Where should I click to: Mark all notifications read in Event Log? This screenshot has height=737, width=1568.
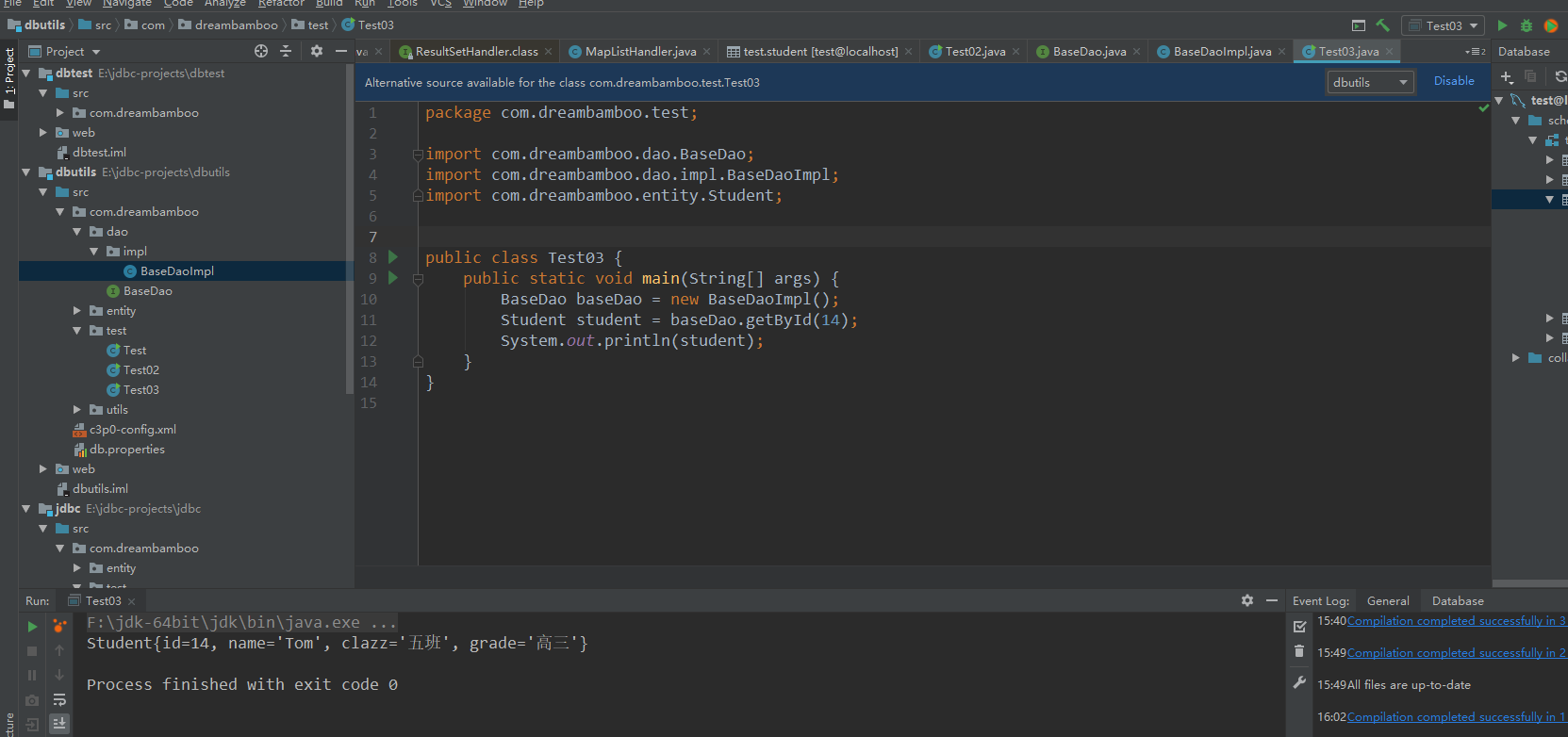point(1299,626)
